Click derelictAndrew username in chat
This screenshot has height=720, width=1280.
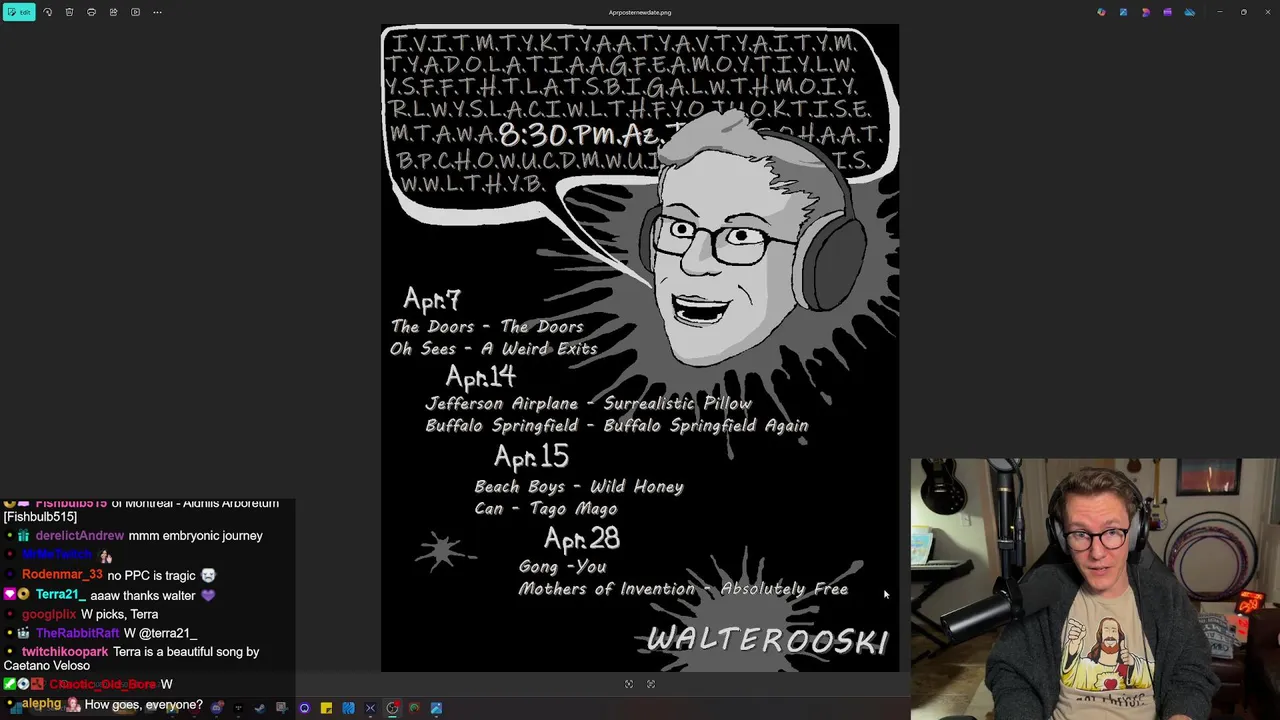[x=79, y=536]
